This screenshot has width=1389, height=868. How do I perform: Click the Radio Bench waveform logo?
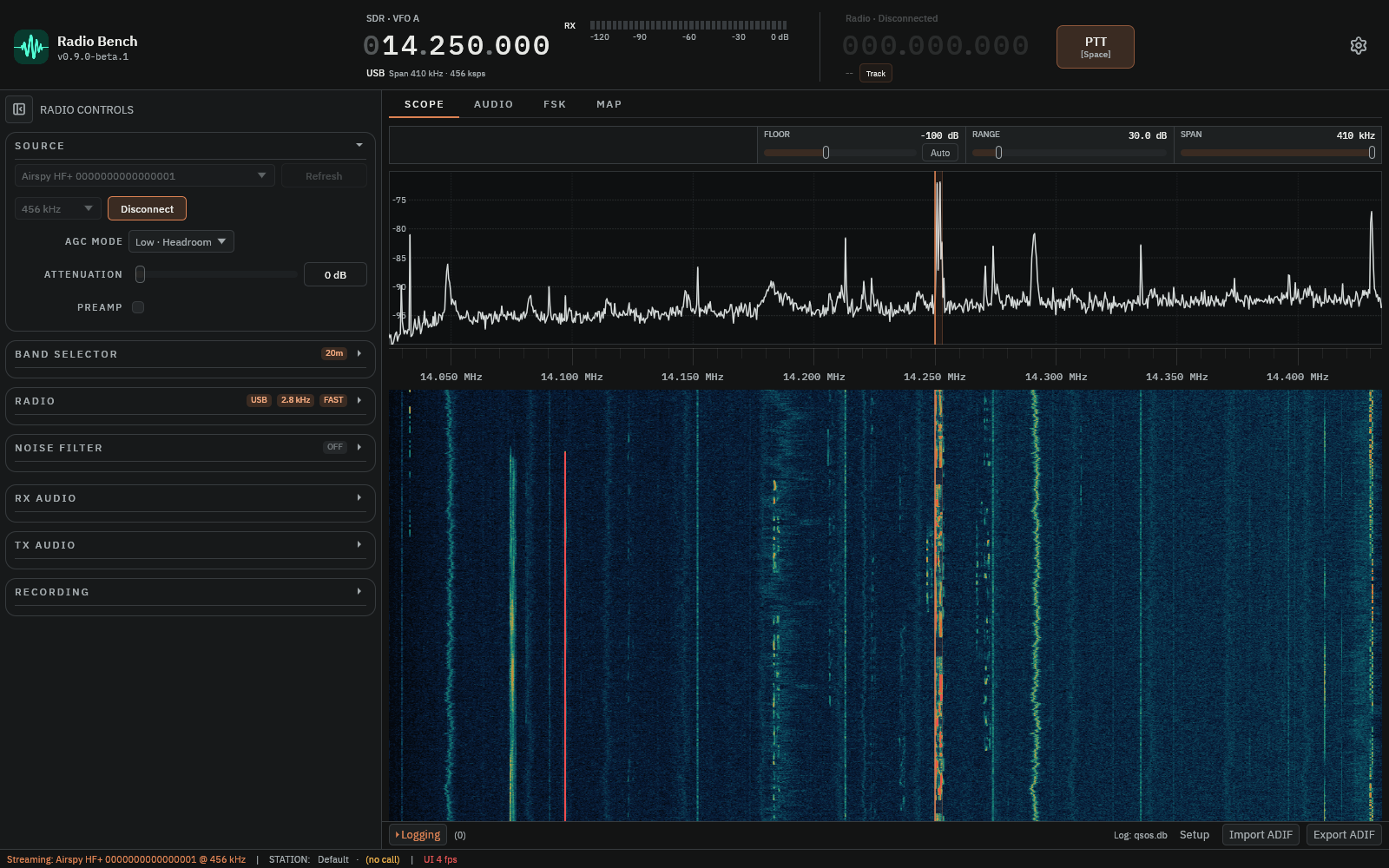click(31, 47)
